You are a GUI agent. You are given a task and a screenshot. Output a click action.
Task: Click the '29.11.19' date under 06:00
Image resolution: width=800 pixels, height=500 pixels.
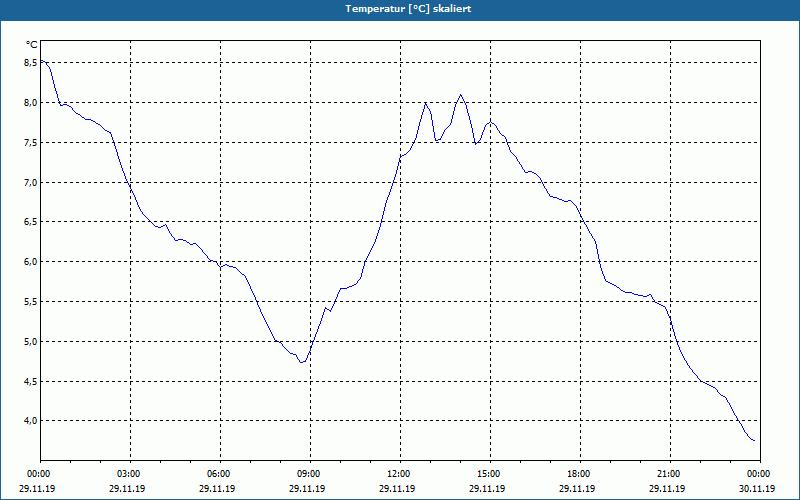pos(217,488)
